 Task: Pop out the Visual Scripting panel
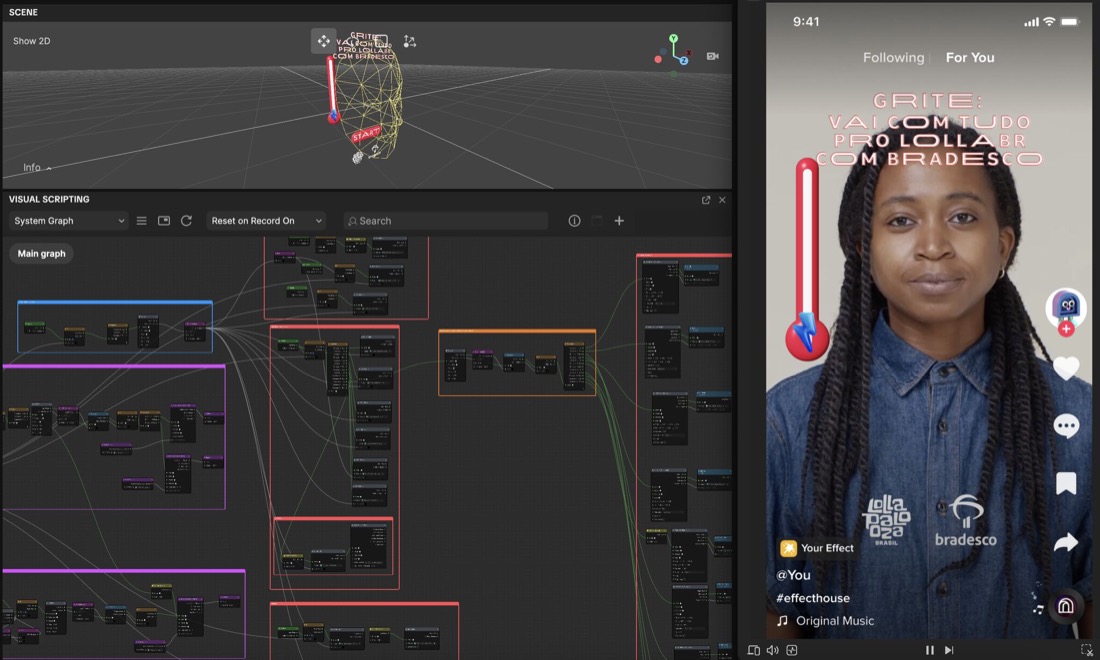(x=706, y=200)
